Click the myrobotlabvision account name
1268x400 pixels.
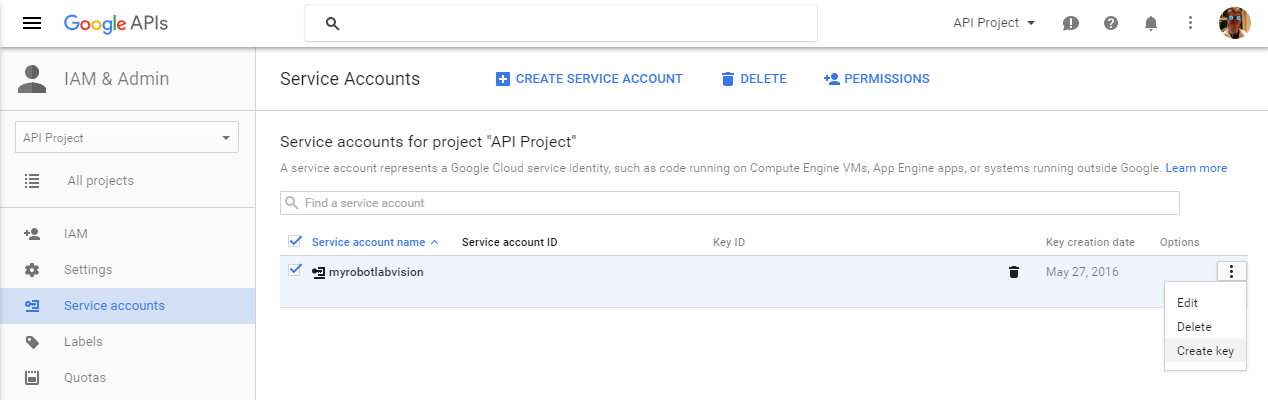376,272
